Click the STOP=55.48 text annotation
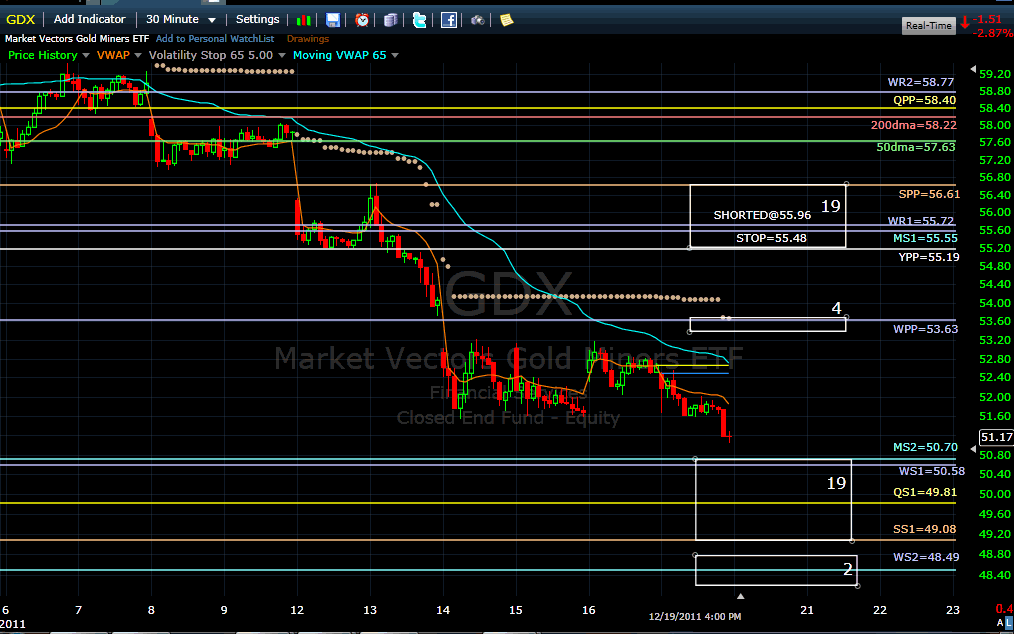 click(x=771, y=237)
